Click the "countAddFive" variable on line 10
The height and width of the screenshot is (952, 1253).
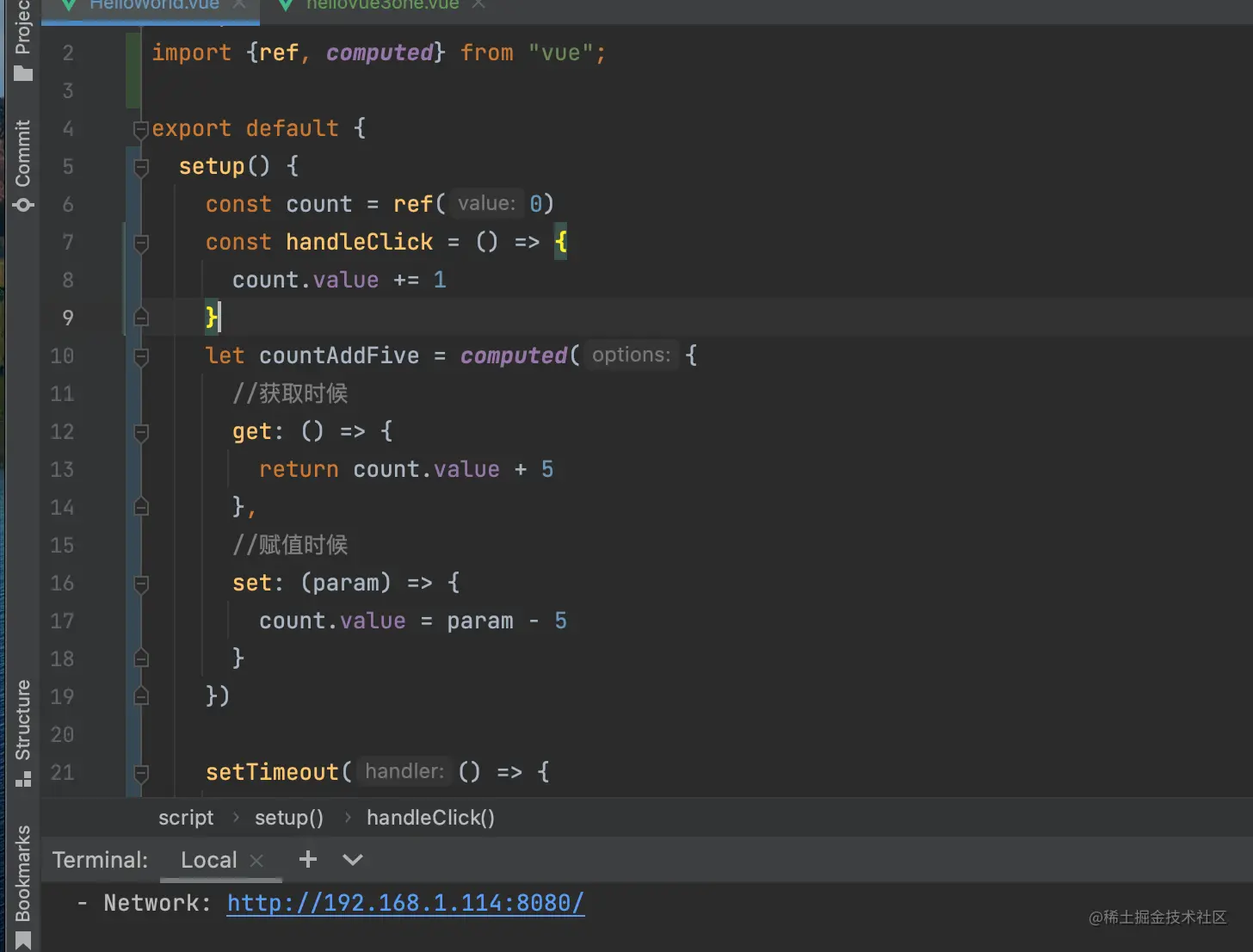pos(339,356)
